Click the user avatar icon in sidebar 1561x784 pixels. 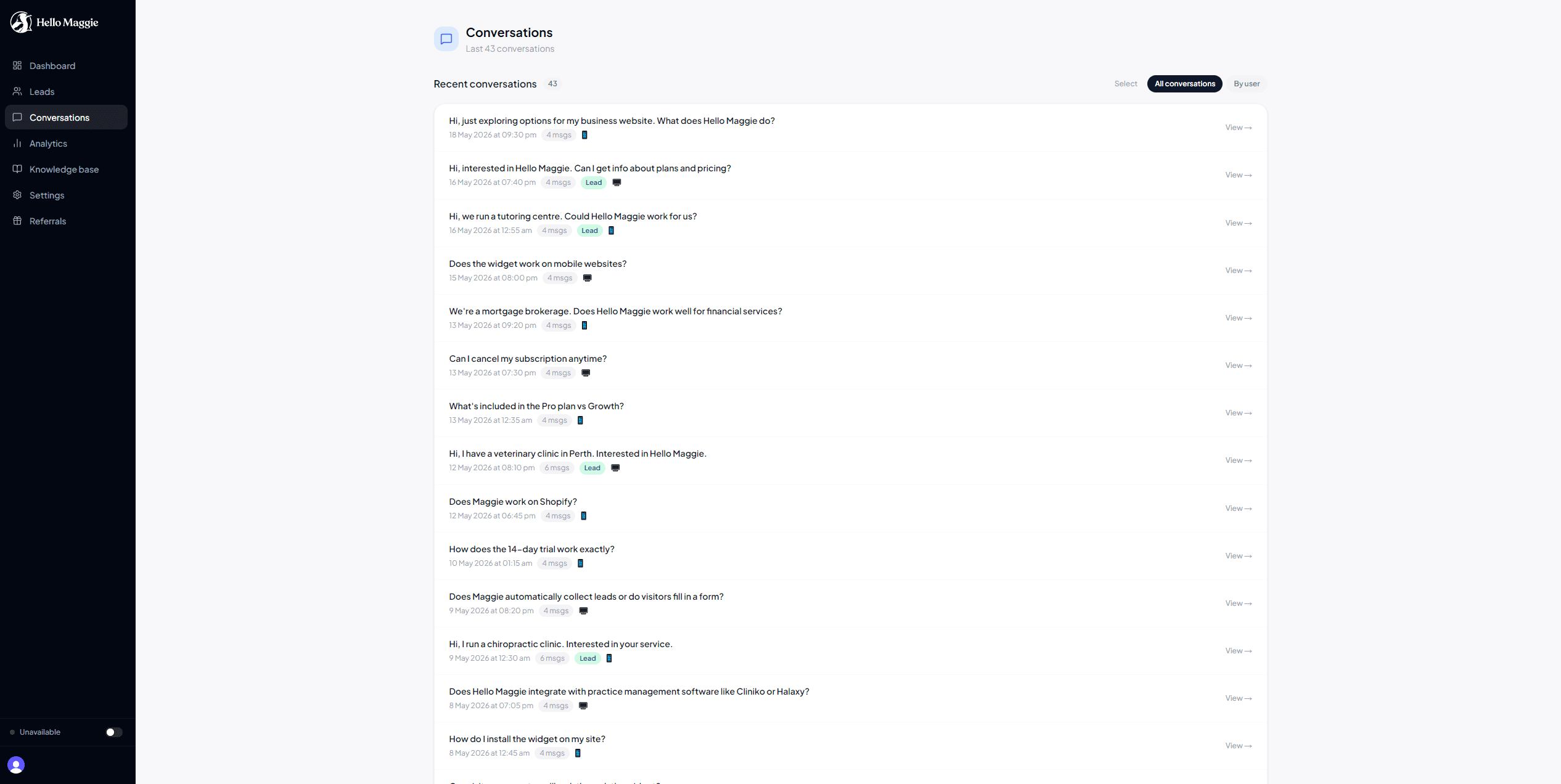point(16,765)
